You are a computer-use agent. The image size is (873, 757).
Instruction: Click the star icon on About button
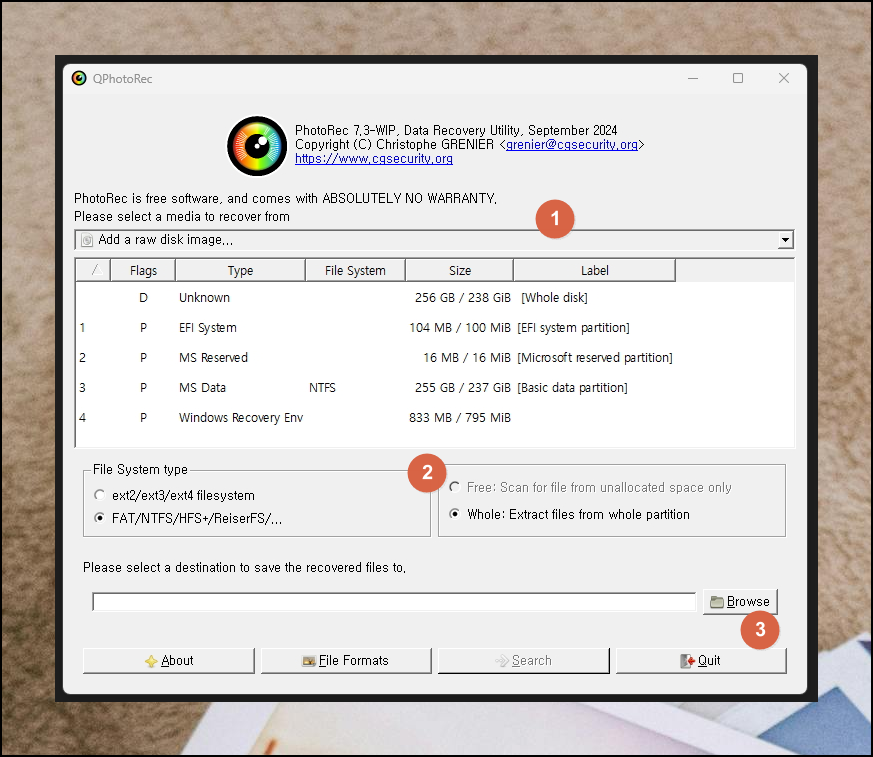pyautogui.click(x=151, y=661)
